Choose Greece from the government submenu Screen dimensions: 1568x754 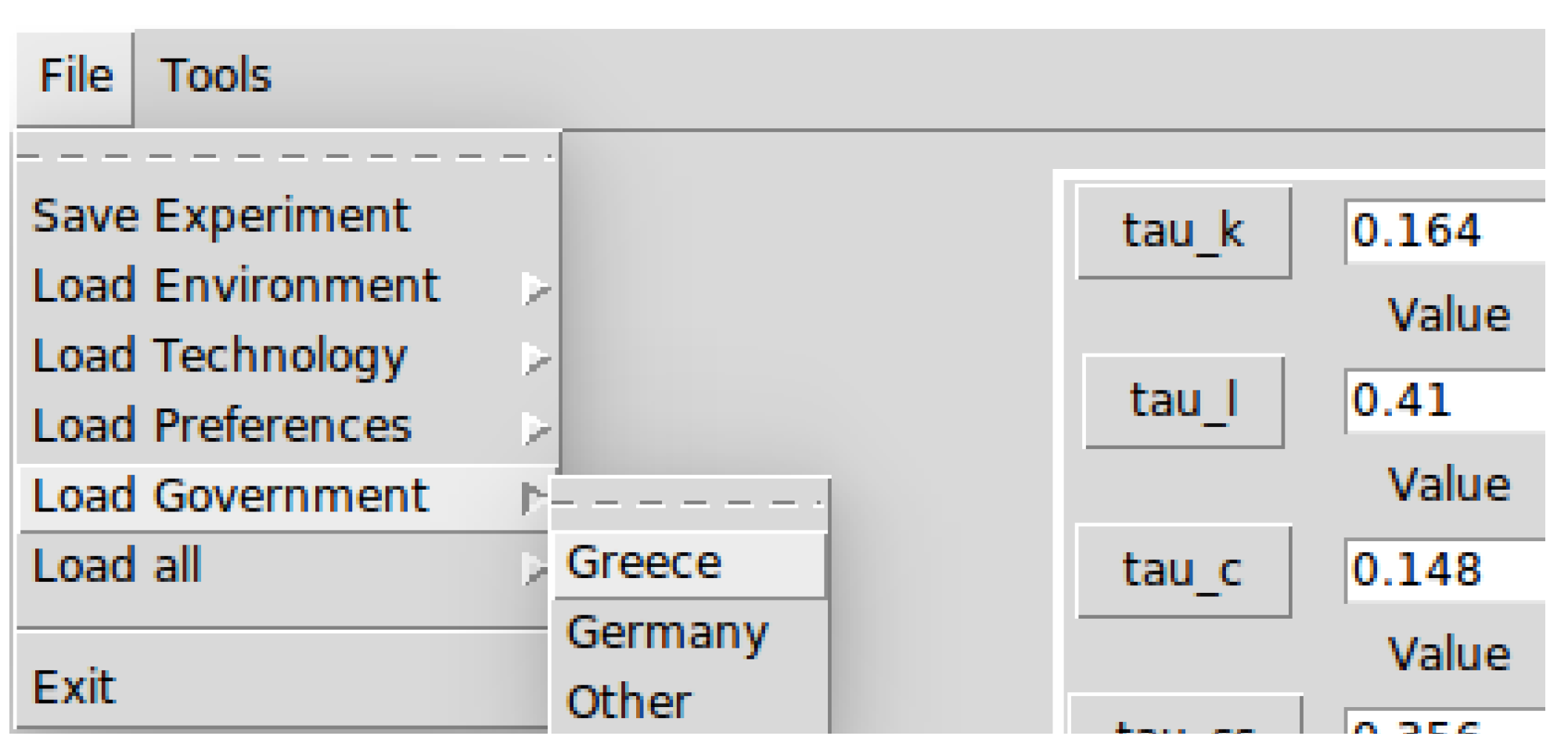(x=644, y=563)
